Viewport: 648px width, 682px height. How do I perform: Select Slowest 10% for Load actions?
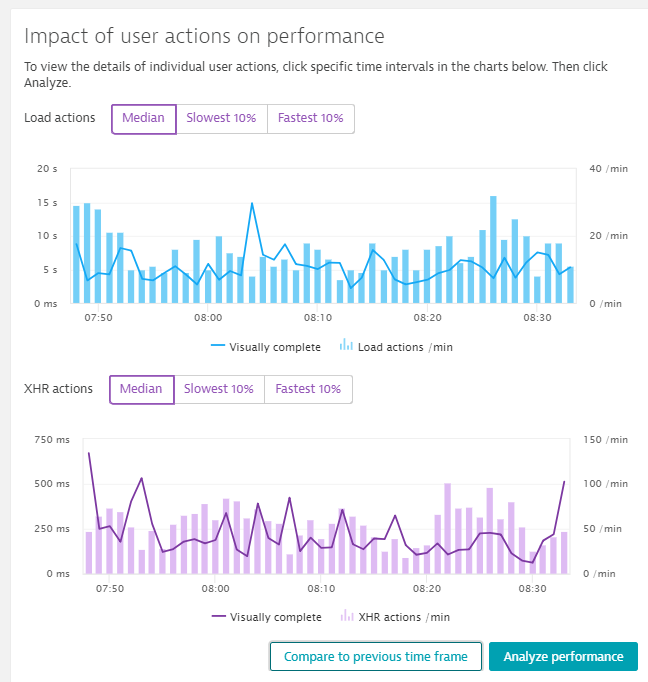coord(221,118)
